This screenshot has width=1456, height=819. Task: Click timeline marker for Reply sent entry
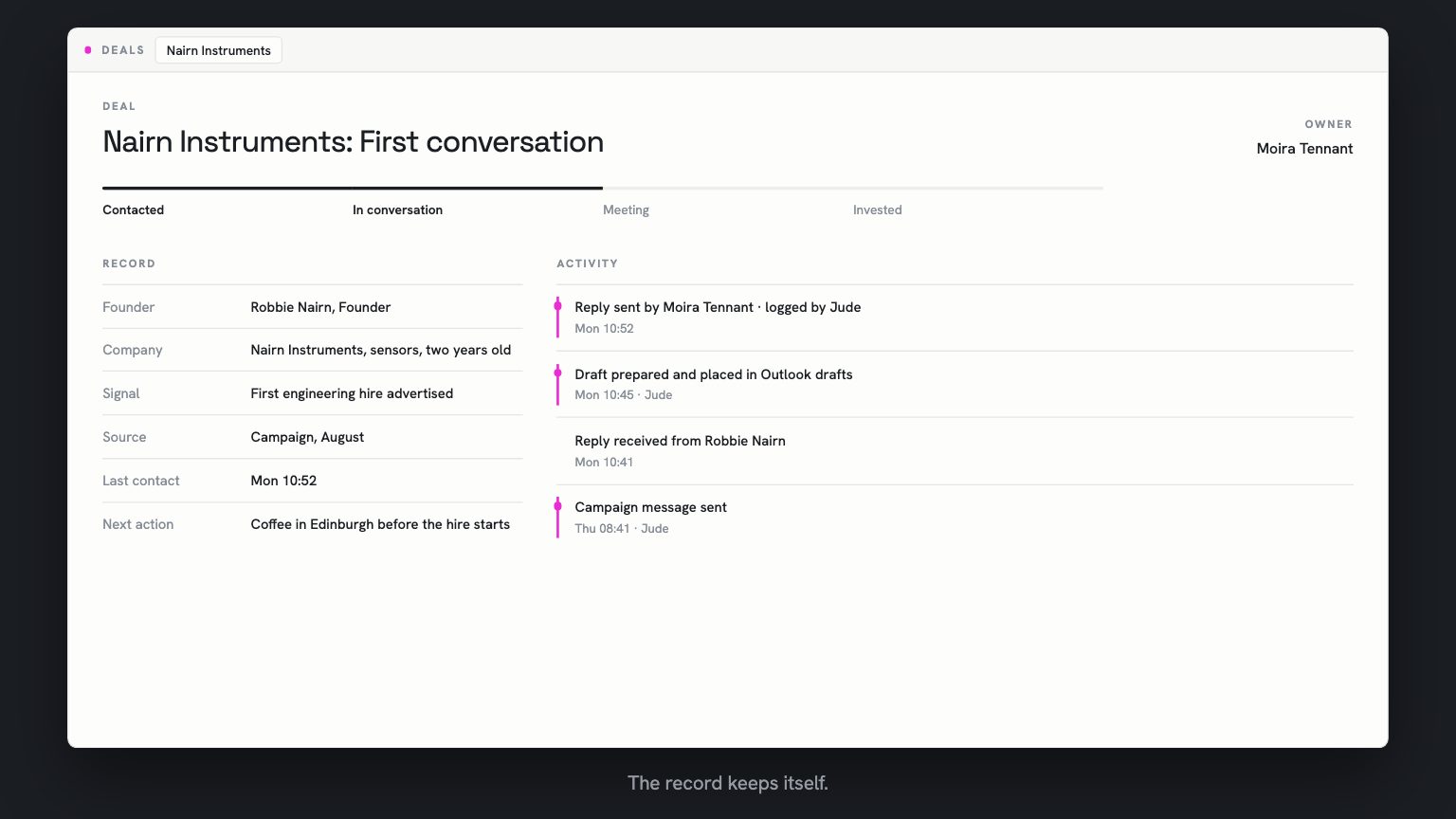pyautogui.click(x=557, y=306)
